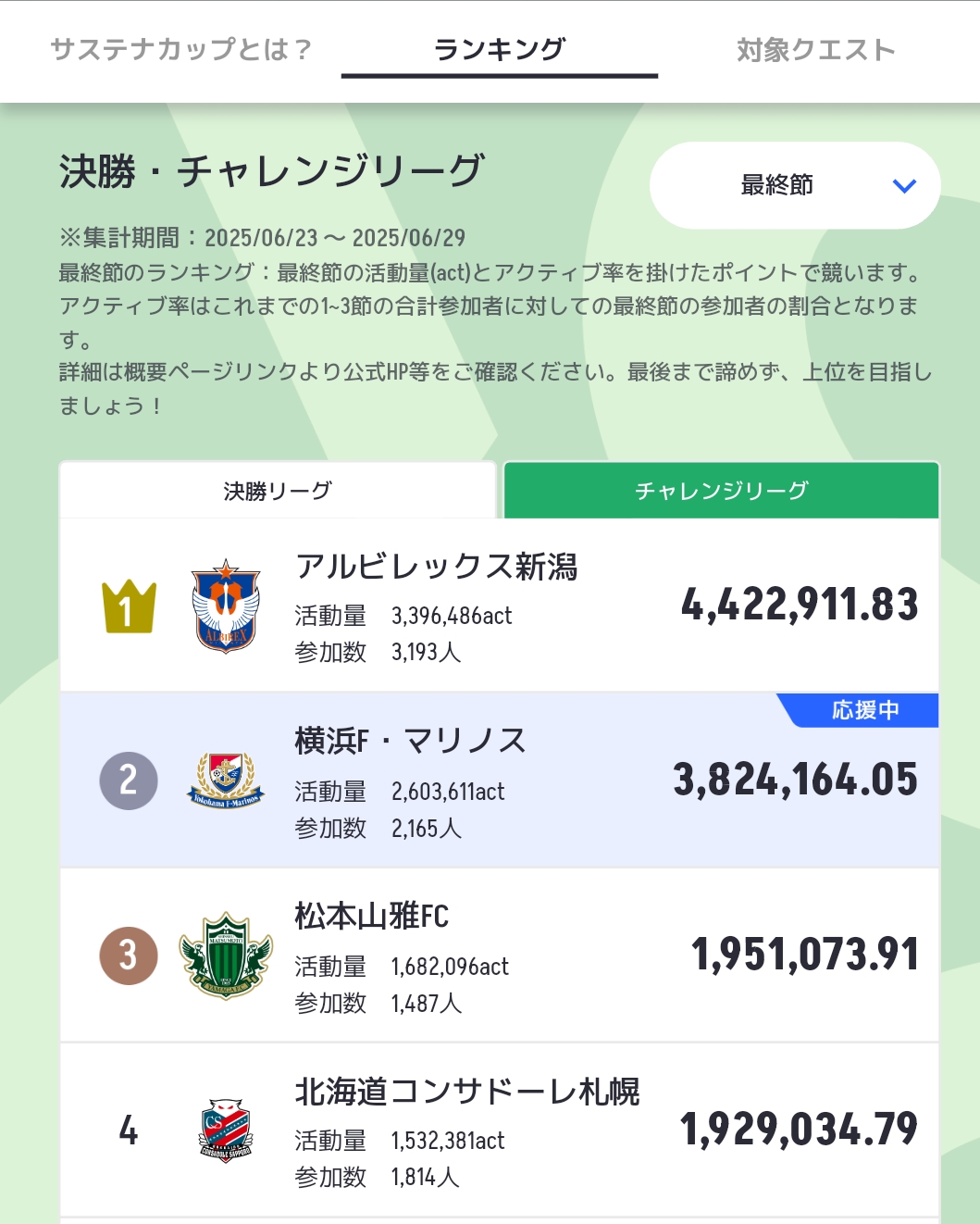Select the チャレンジリーグ tab
980x1224 pixels.
click(722, 491)
